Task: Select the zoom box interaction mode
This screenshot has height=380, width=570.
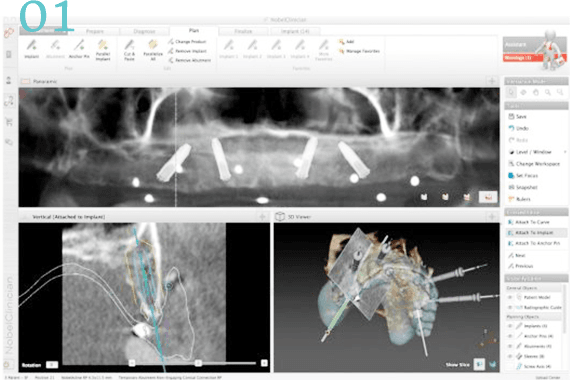Action: click(560, 92)
